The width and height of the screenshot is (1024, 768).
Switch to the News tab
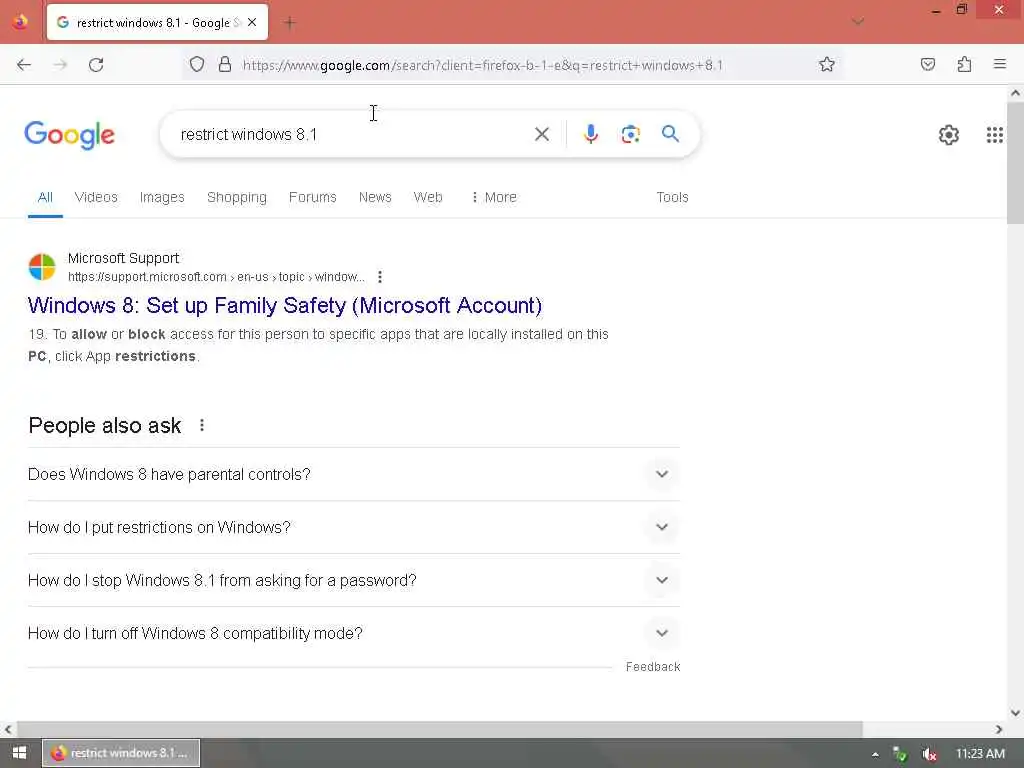click(x=375, y=197)
